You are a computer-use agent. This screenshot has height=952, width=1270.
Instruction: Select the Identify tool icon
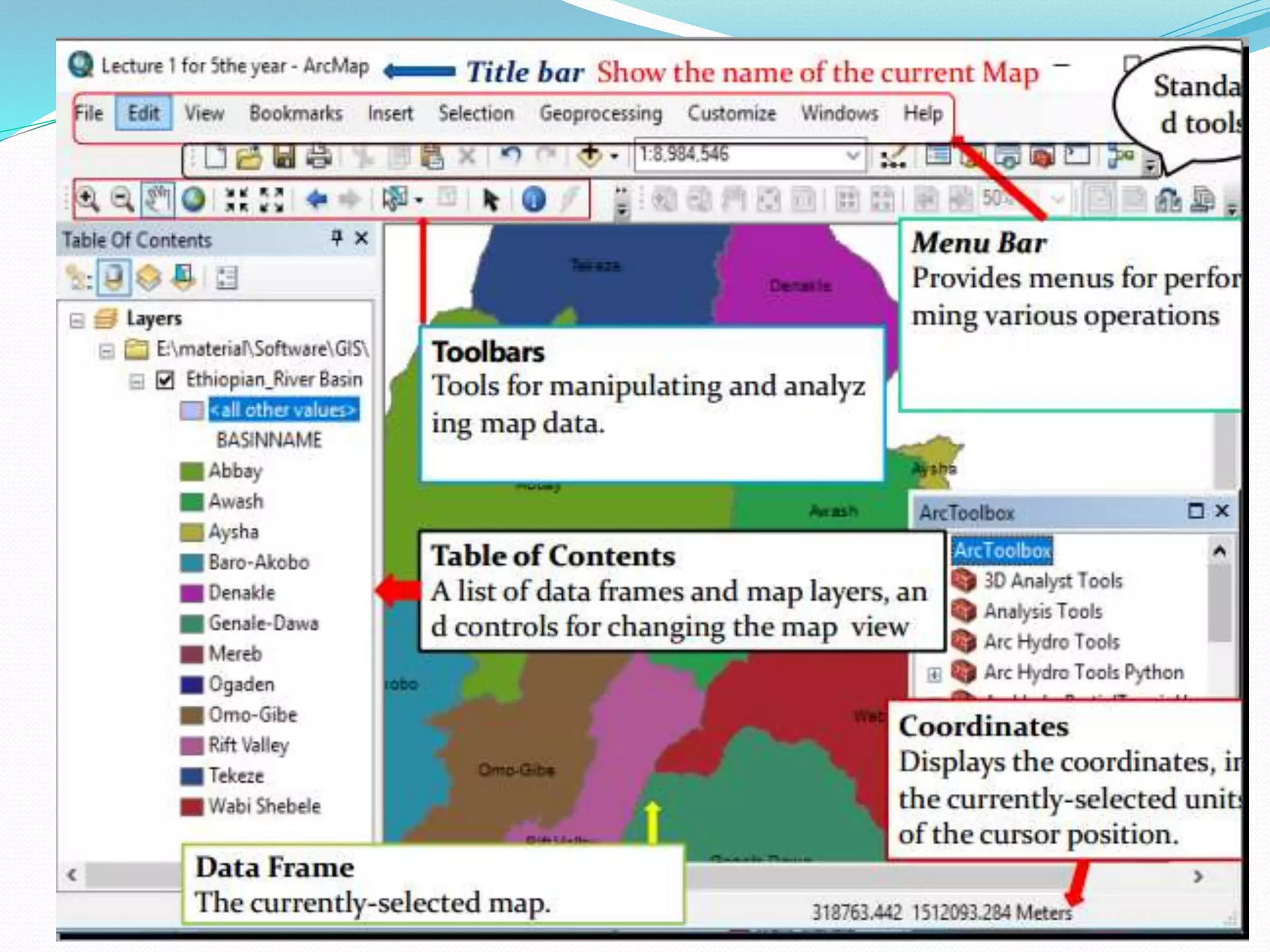tap(533, 200)
